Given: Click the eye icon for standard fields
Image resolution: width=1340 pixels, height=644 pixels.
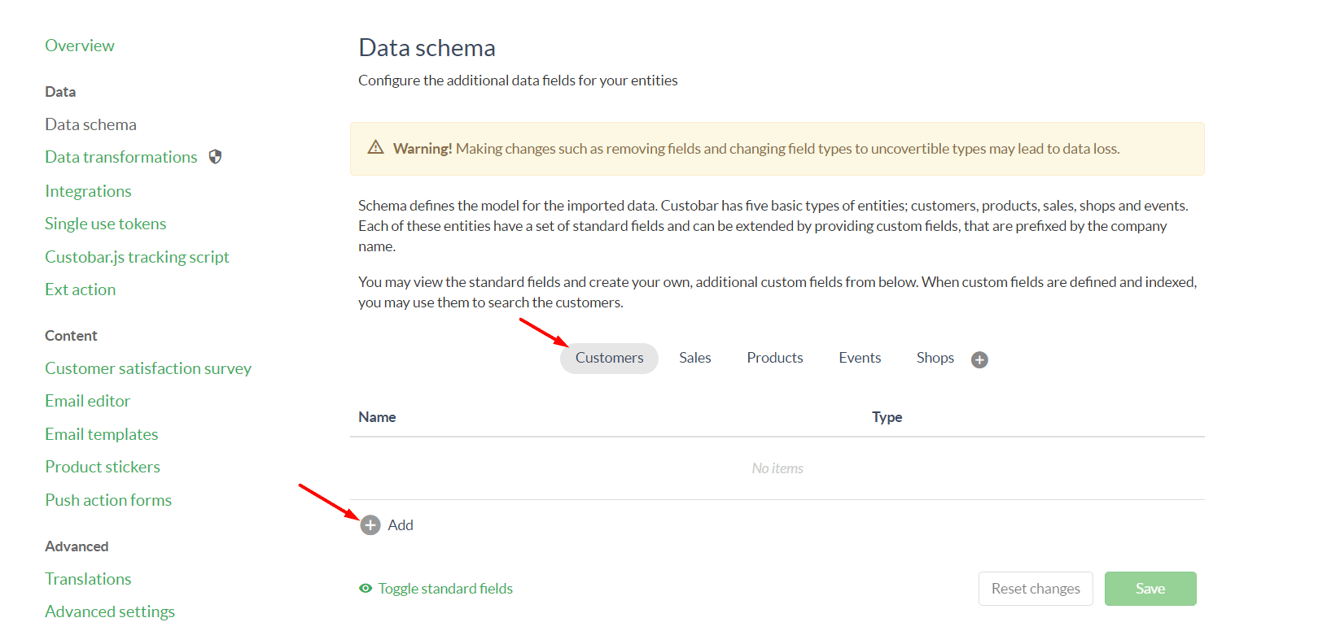Looking at the screenshot, I should (x=365, y=589).
